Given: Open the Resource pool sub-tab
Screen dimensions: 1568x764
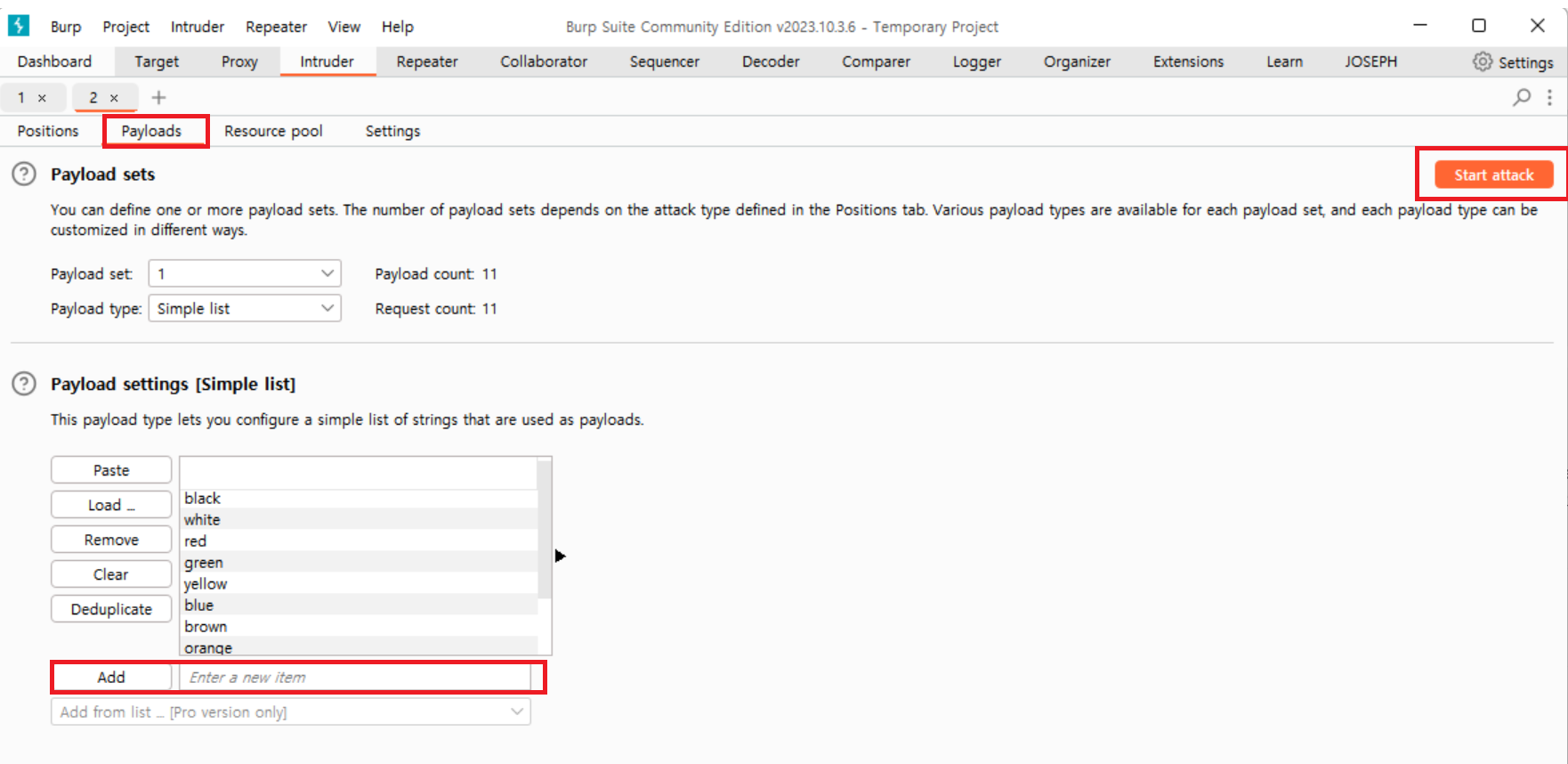Looking at the screenshot, I should (273, 131).
